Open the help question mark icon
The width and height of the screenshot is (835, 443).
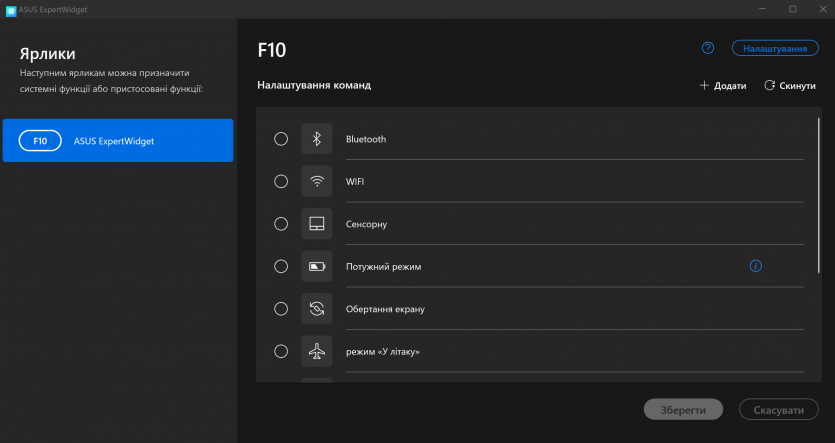pos(708,48)
